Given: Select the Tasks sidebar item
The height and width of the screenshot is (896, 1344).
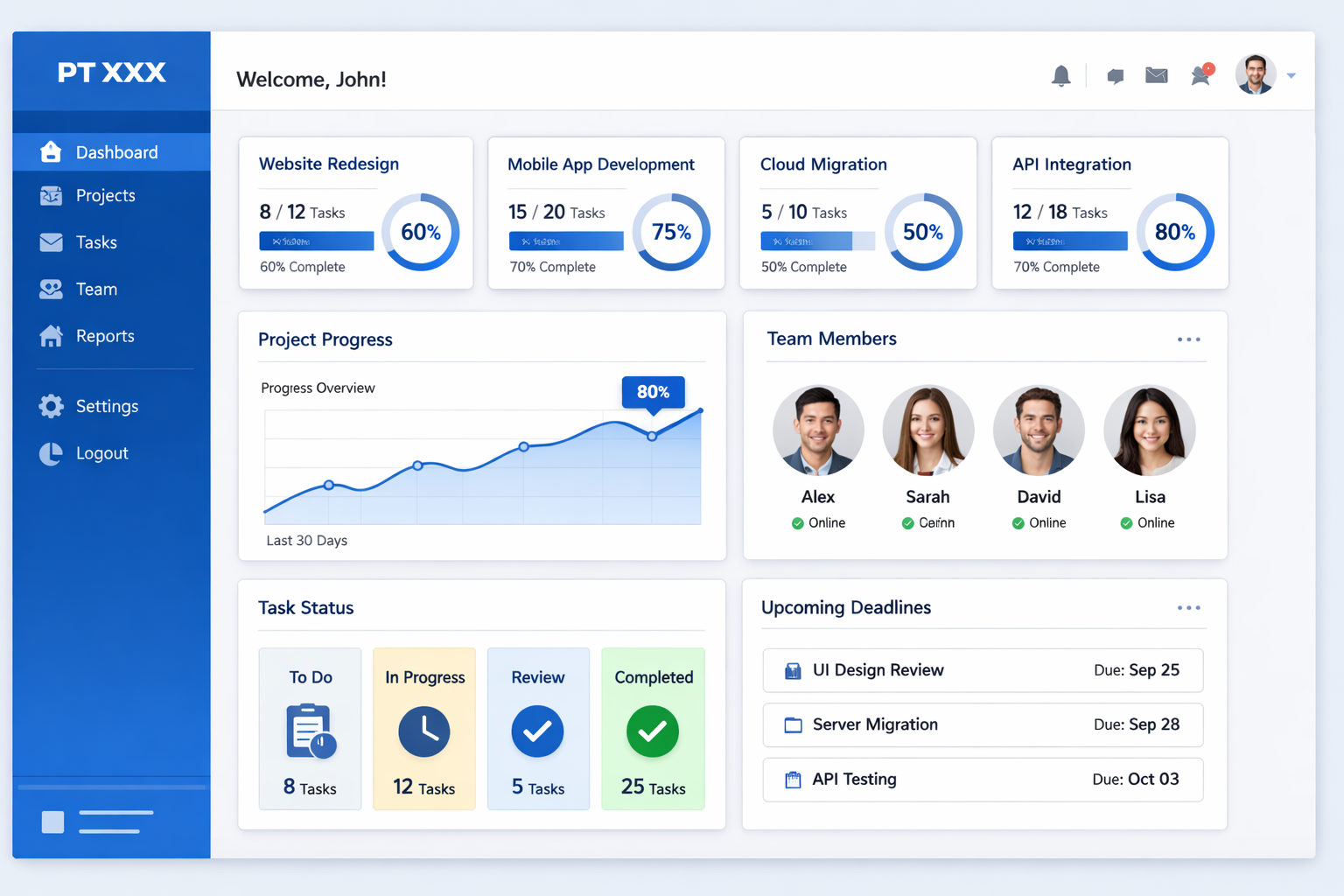Looking at the screenshot, I should [x=96, y=242].
